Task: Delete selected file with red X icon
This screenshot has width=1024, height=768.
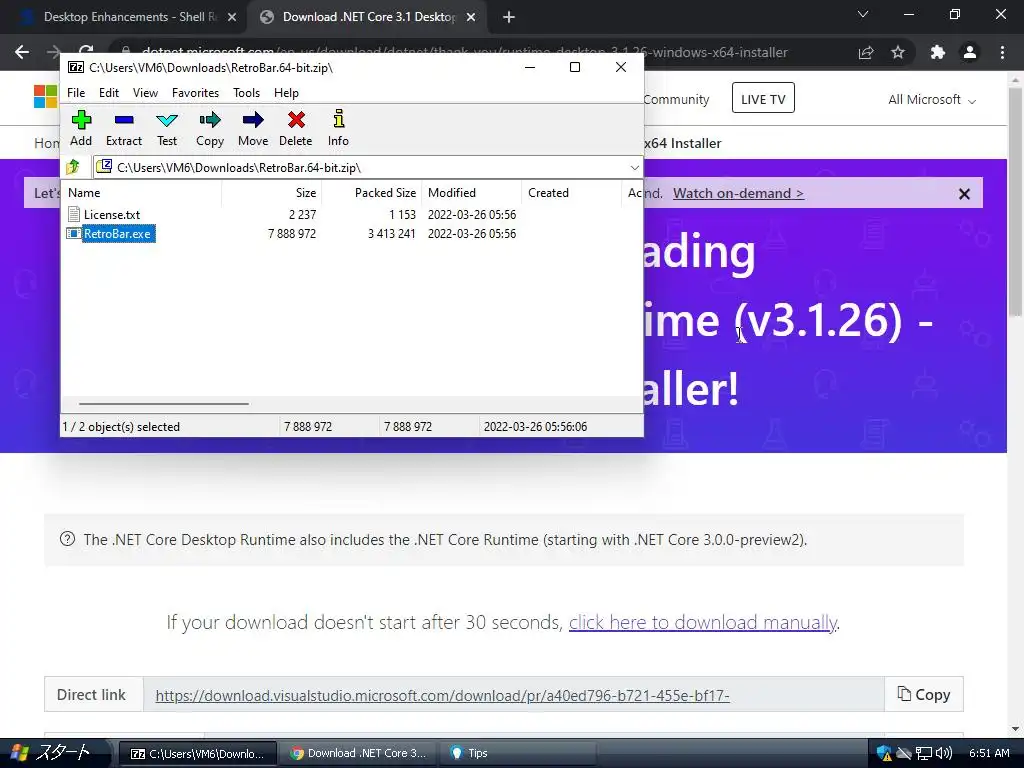Action: click(296, 129)
